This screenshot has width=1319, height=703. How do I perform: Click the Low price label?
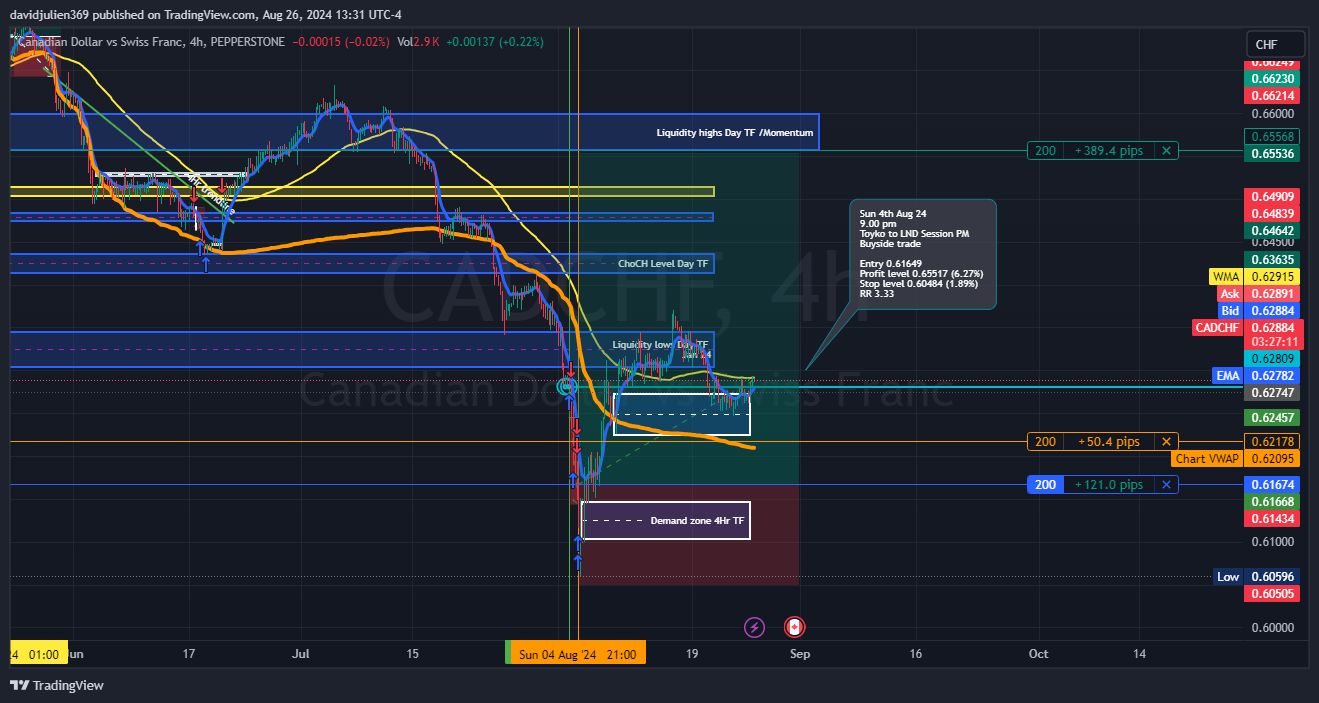[1228, 577]
